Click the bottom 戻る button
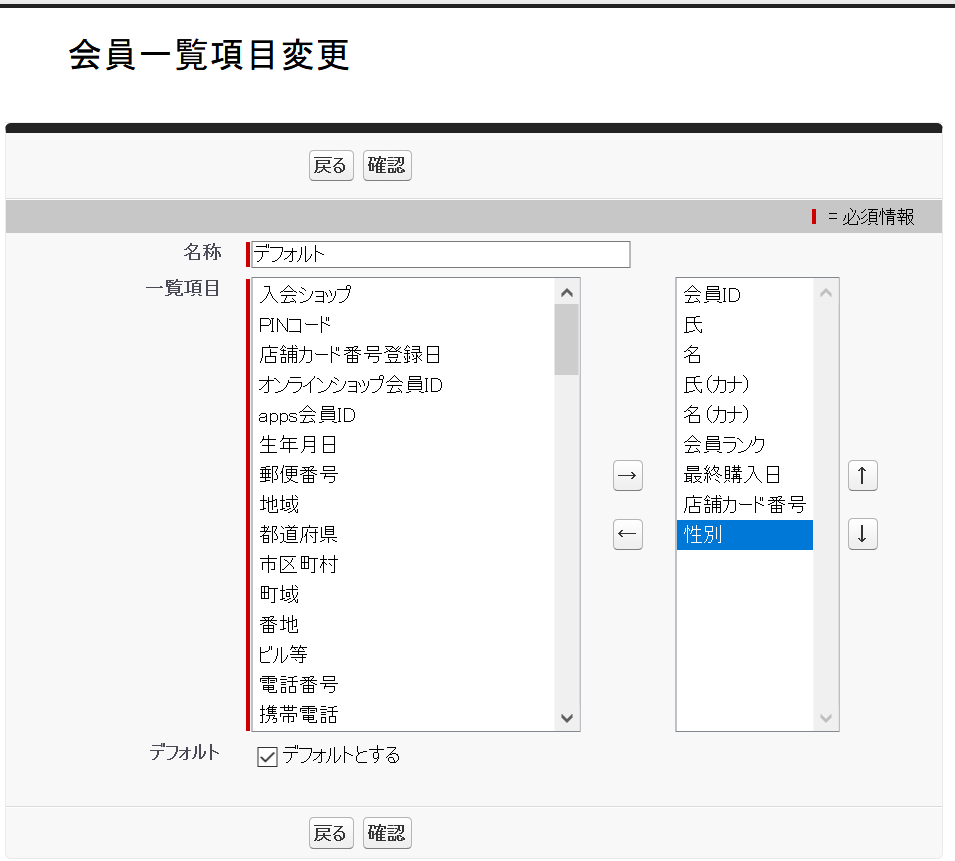 pos(330,832)
